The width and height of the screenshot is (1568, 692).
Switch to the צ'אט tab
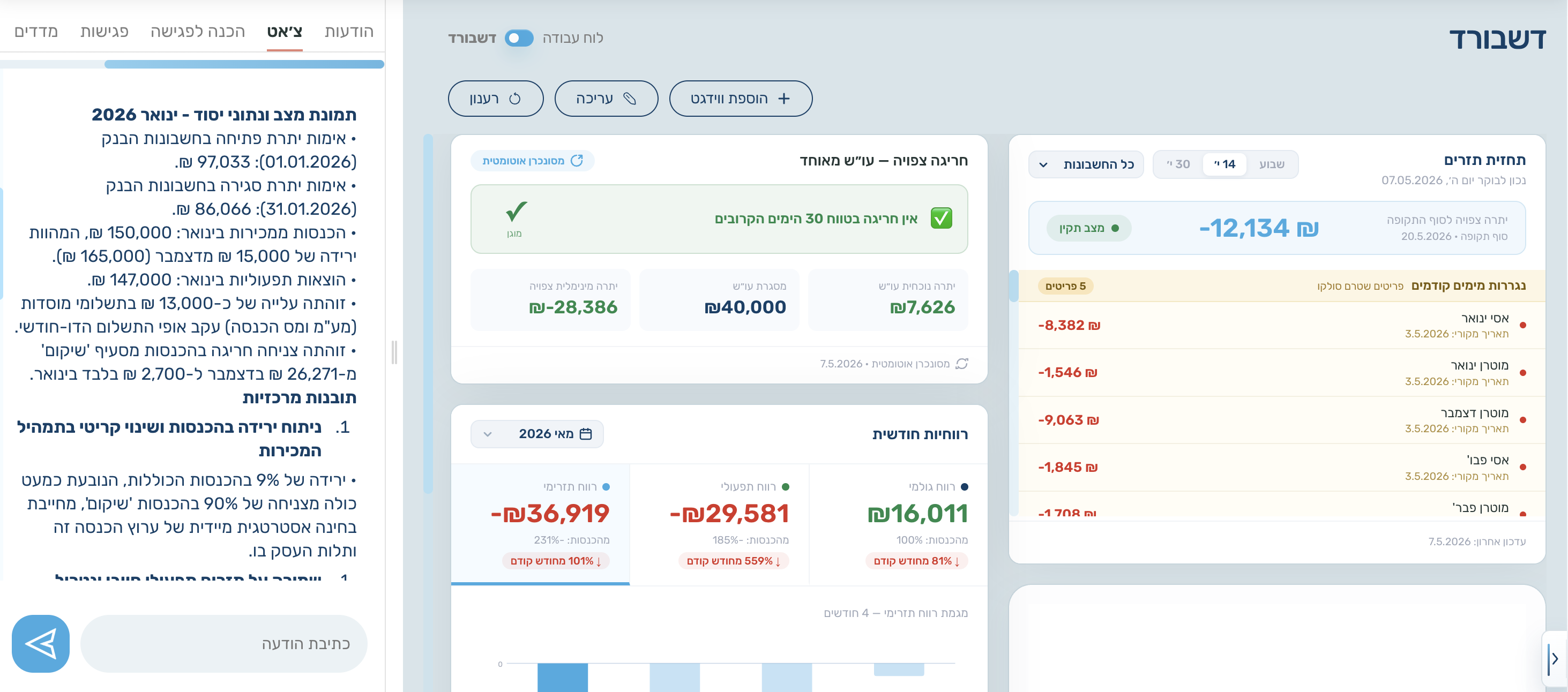click(x=284, y=32)
